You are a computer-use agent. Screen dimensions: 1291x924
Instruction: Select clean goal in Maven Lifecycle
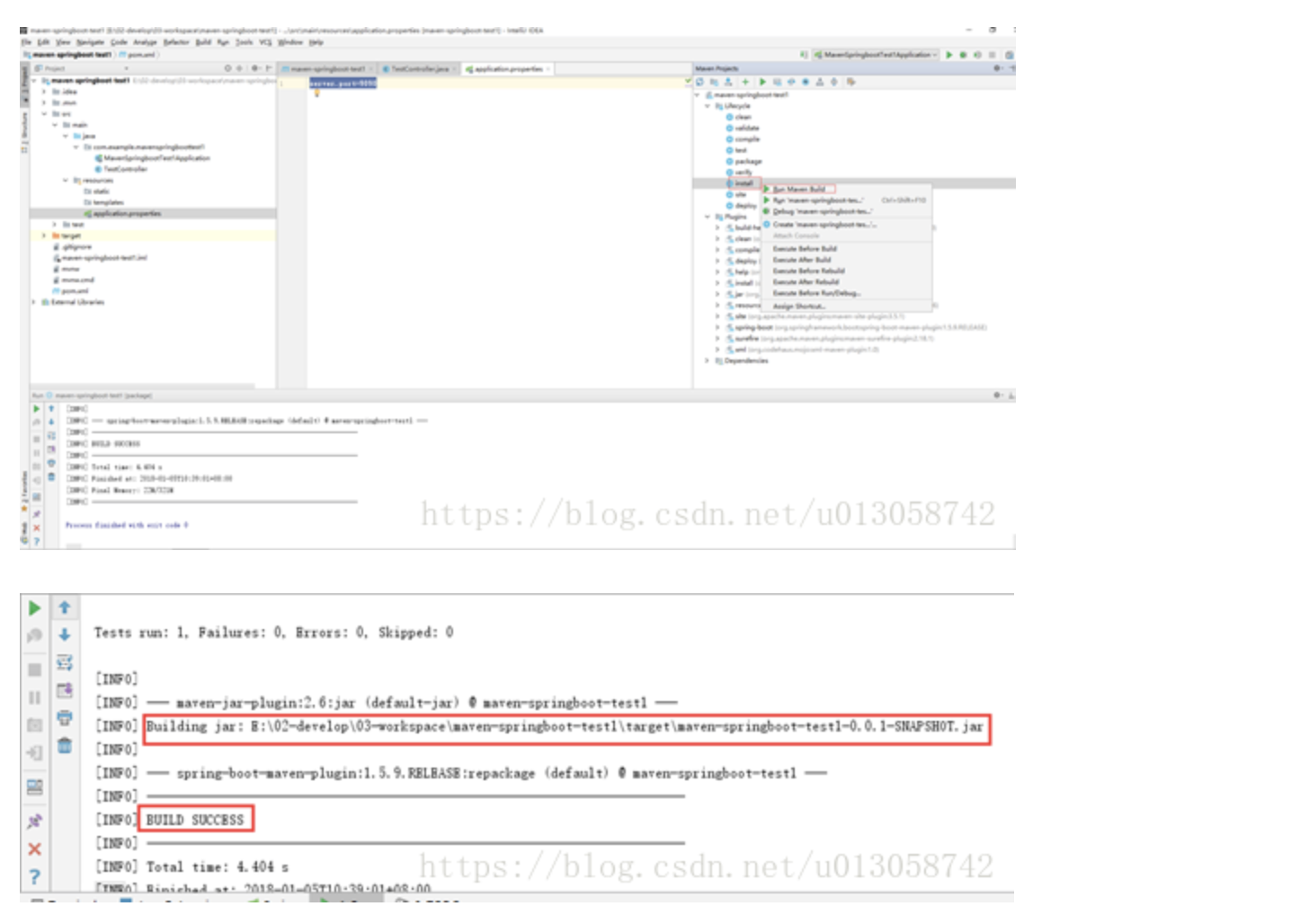tap(739, 117)
